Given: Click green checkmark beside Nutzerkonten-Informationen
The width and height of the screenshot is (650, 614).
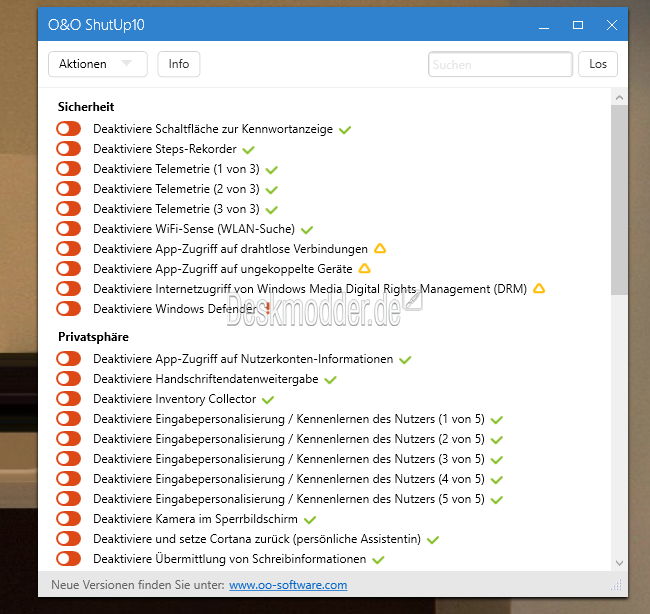Looking at the screenshot, I should [405, 360].
